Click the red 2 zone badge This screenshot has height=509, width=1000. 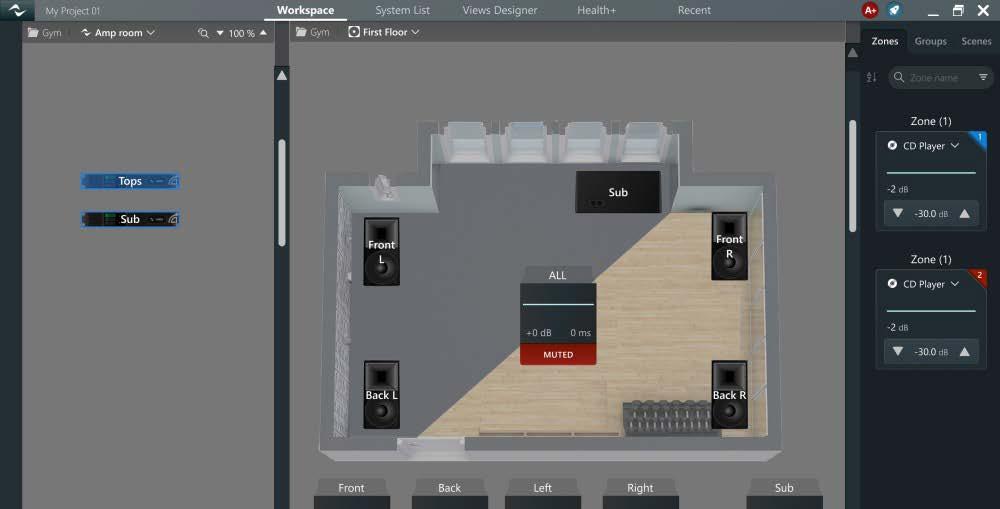[x=980, y=276]
